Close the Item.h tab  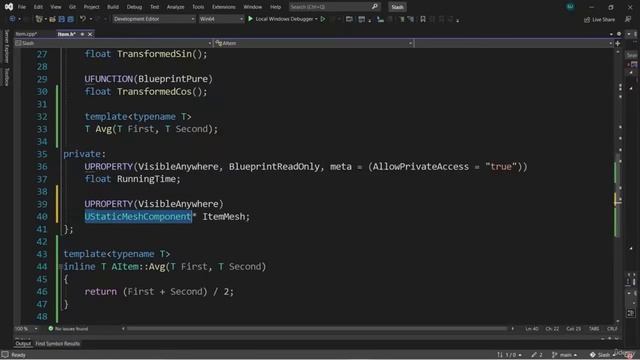(90, 34)
